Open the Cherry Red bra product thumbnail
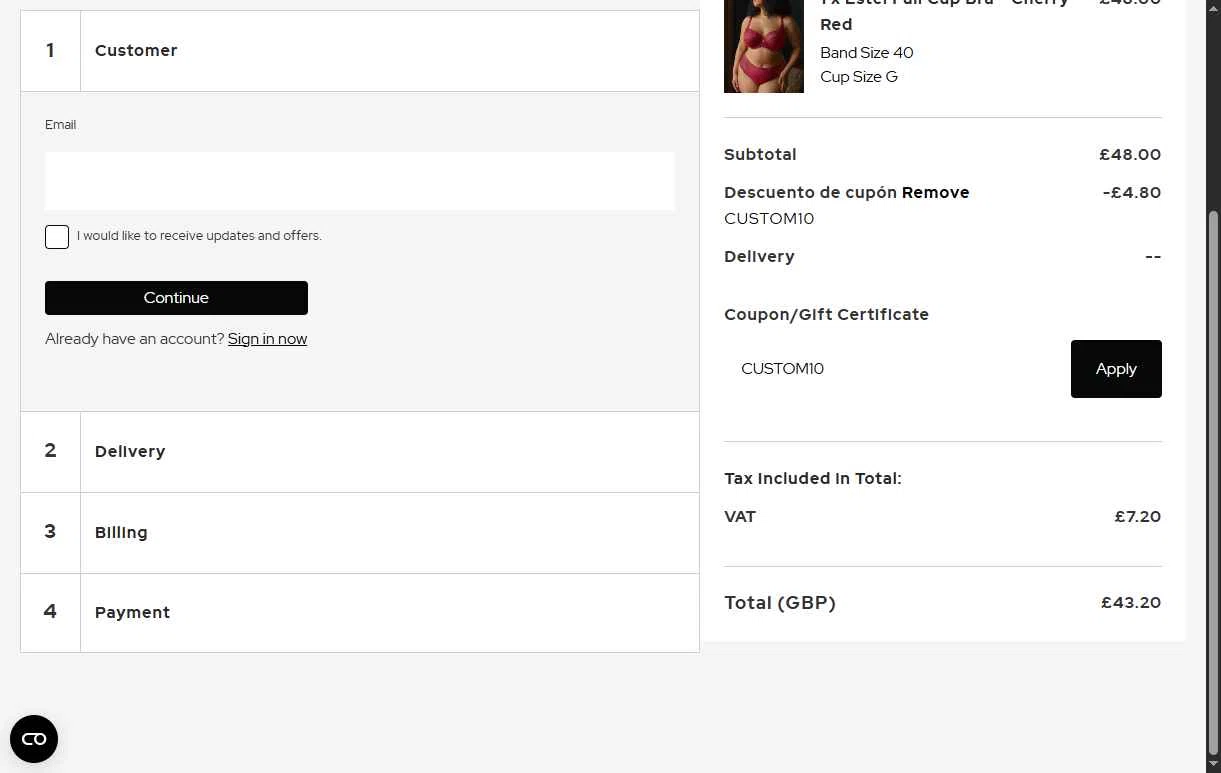1221x773 pixels. point(764,46)
